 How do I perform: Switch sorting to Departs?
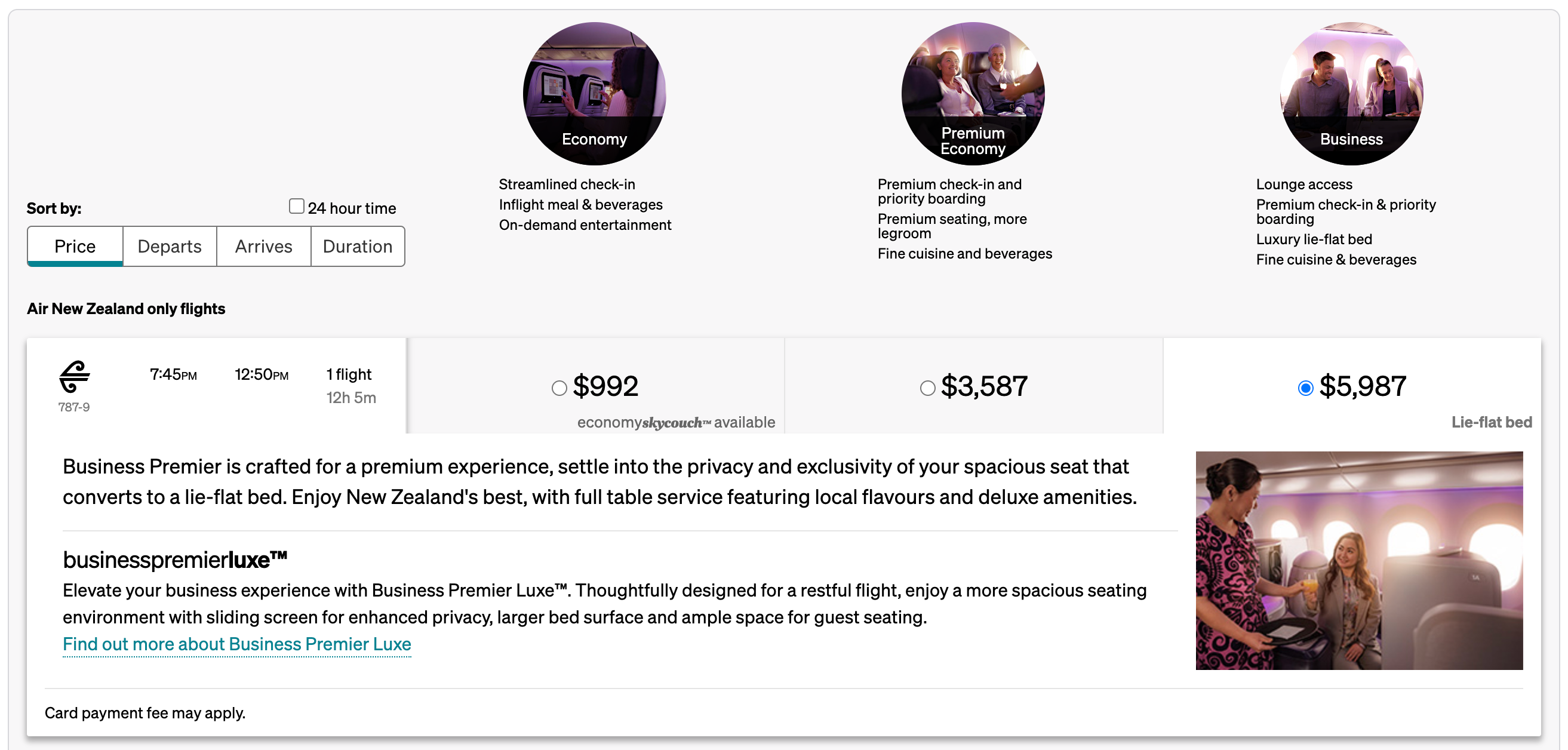(169, 246)
